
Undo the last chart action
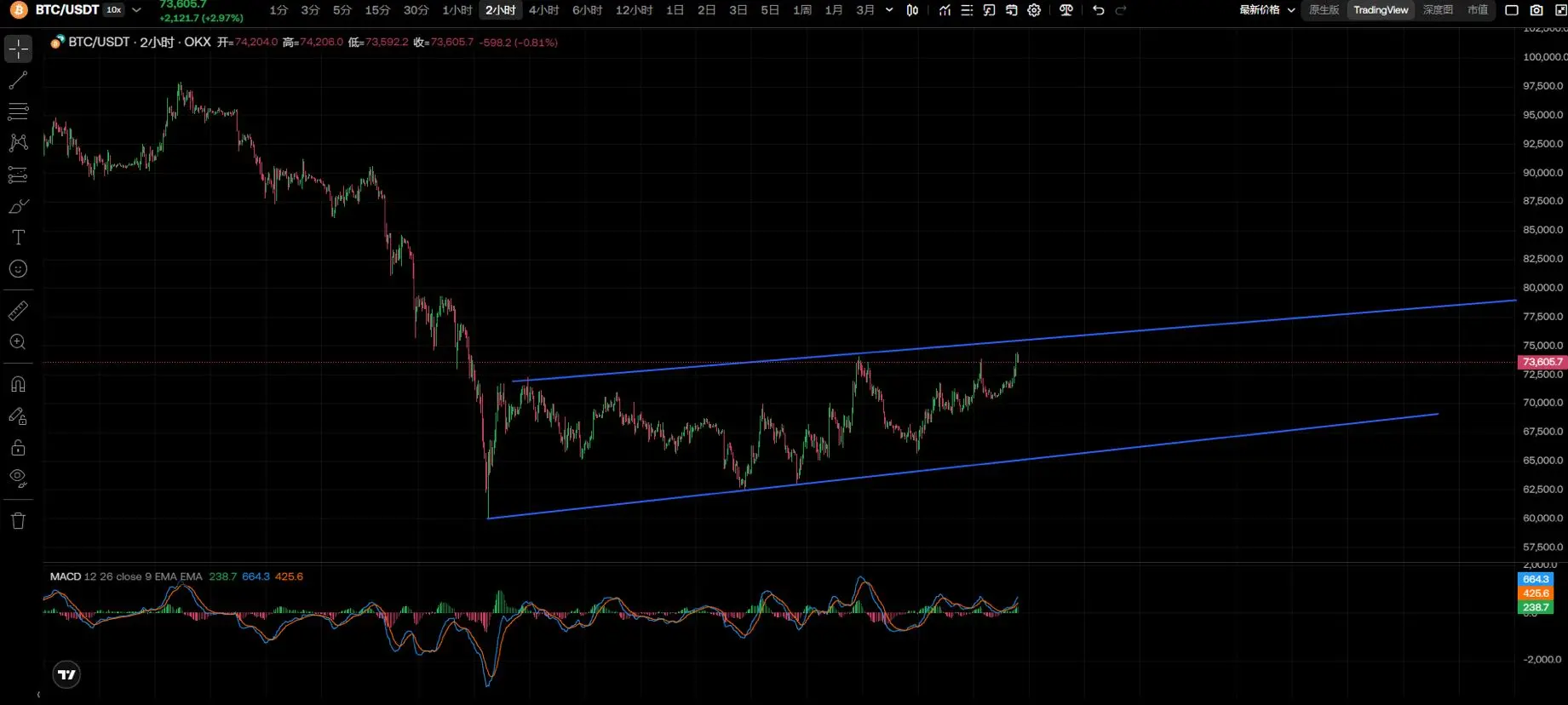[x=1099, y=10]
